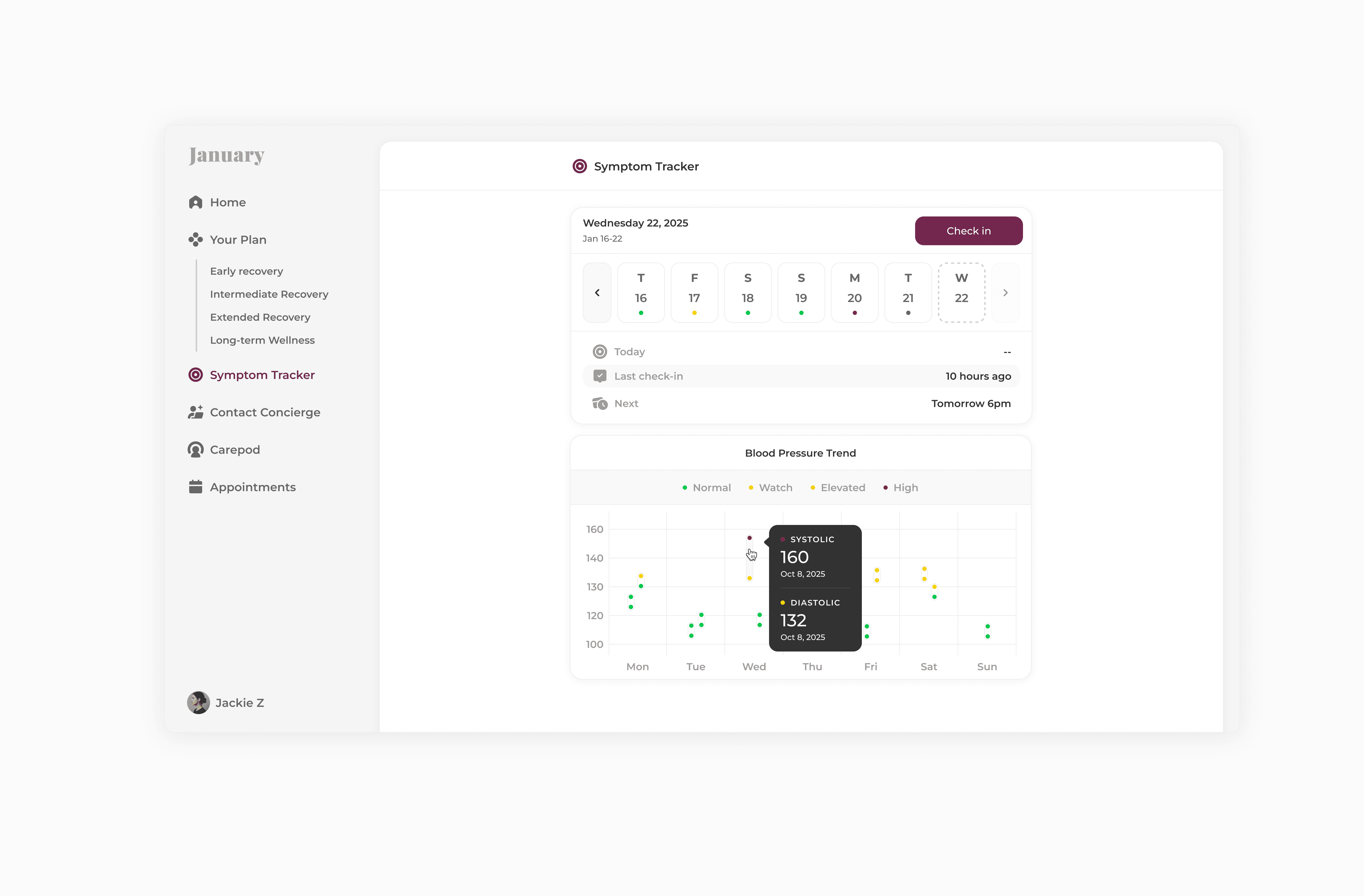Click the Symptom Tracker target icon in header
The image size is (1364, 896).
pos(579,166)
